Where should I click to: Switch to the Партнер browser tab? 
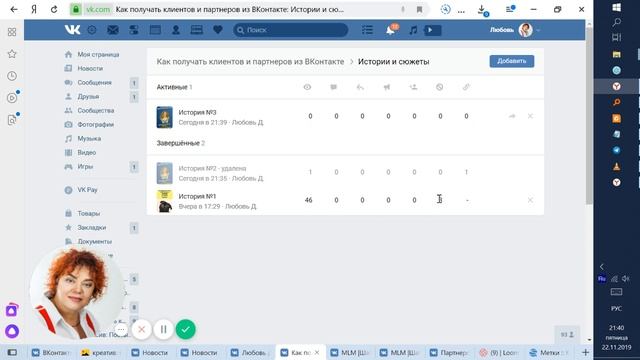[449, 353]
